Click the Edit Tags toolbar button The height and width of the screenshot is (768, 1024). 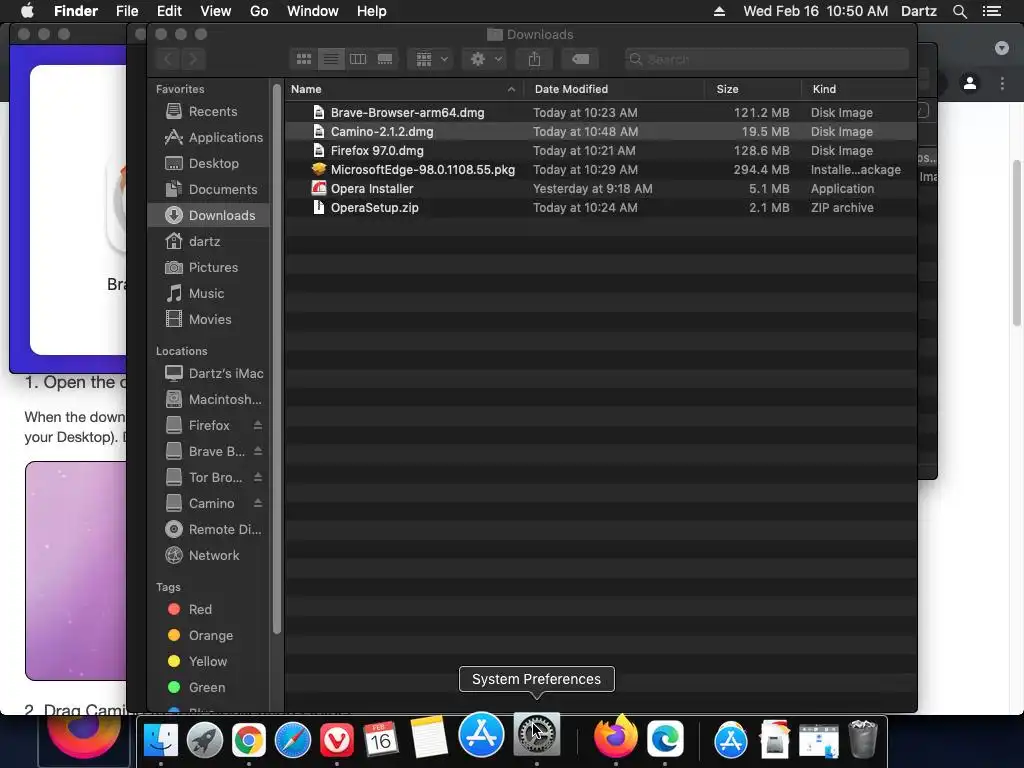click(580, 59)
